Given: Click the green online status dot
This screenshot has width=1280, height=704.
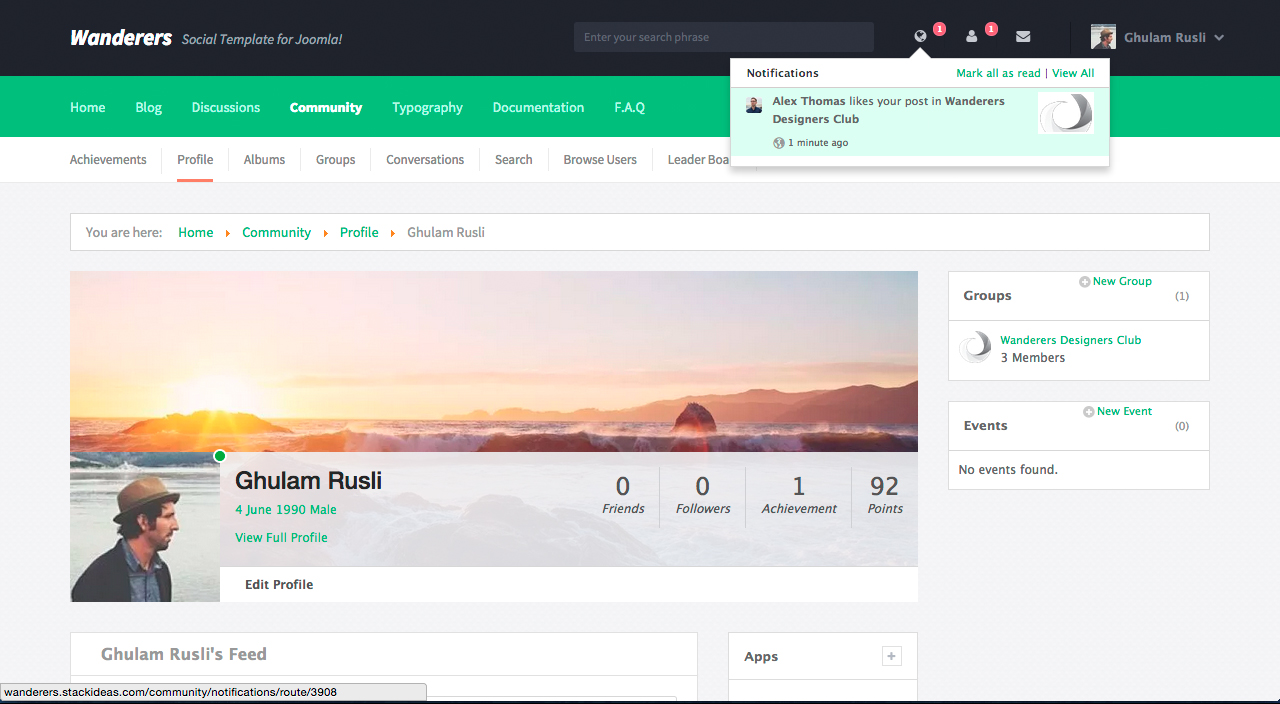Looking at the screenshot, I should 220,456.
